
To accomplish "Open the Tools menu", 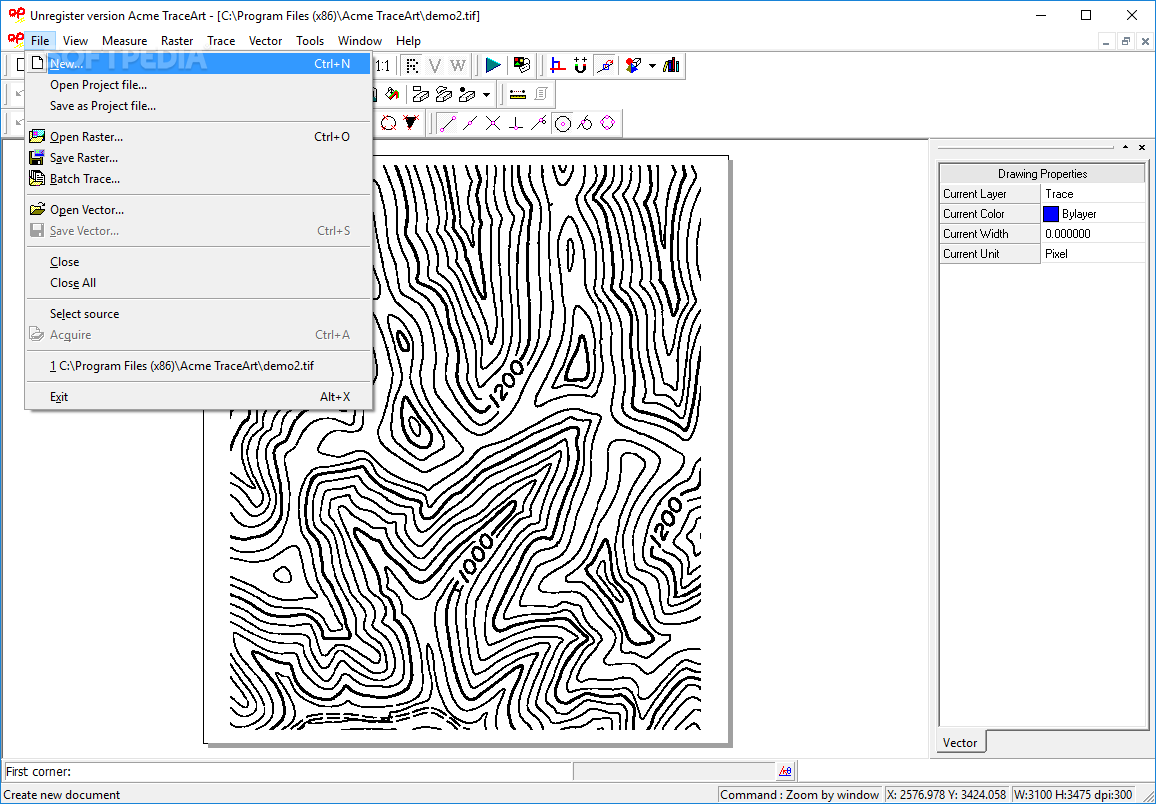I will [x=310, y=41].
